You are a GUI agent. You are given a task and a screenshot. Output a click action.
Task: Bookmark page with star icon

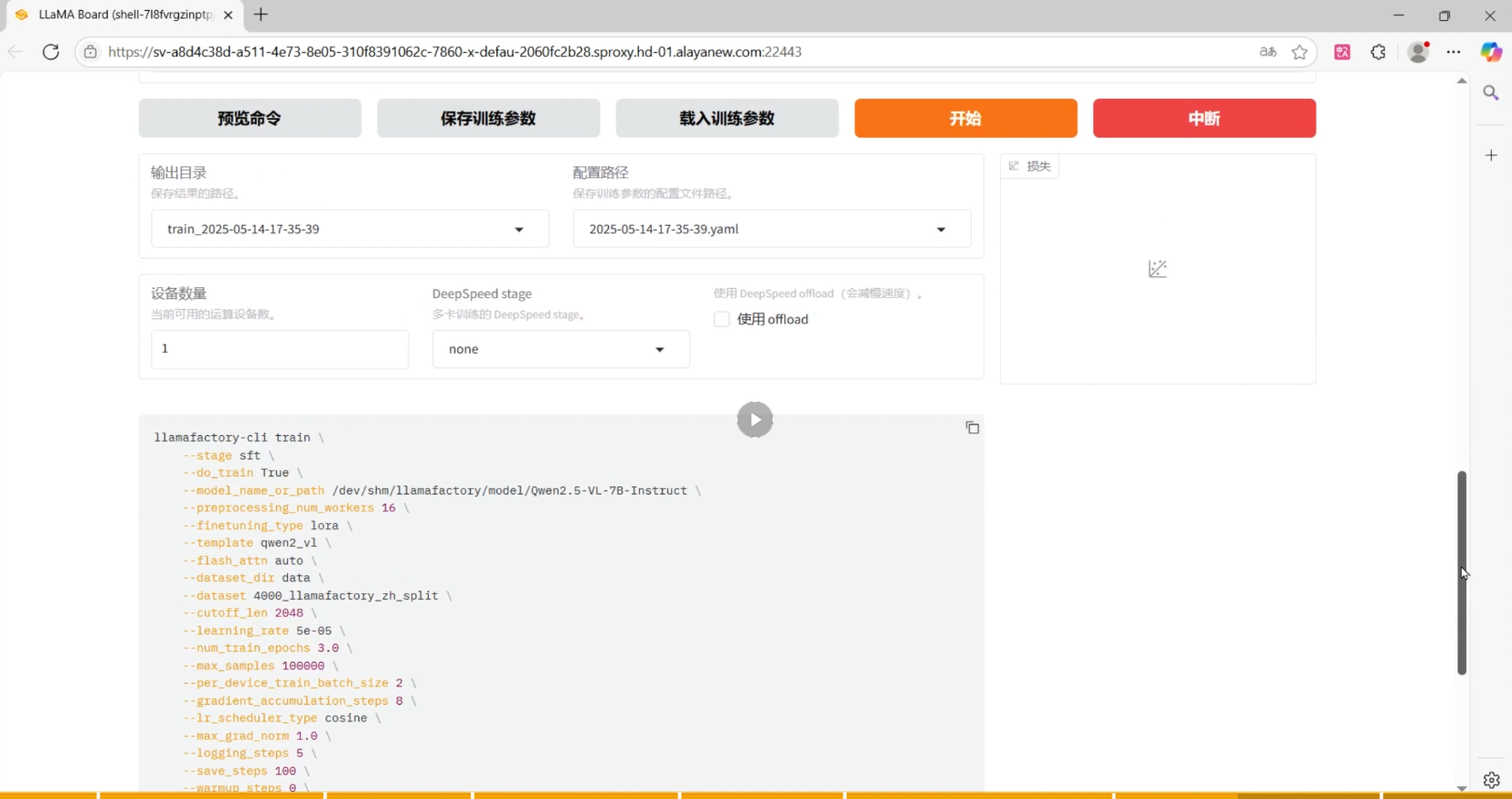point(1299,52)
